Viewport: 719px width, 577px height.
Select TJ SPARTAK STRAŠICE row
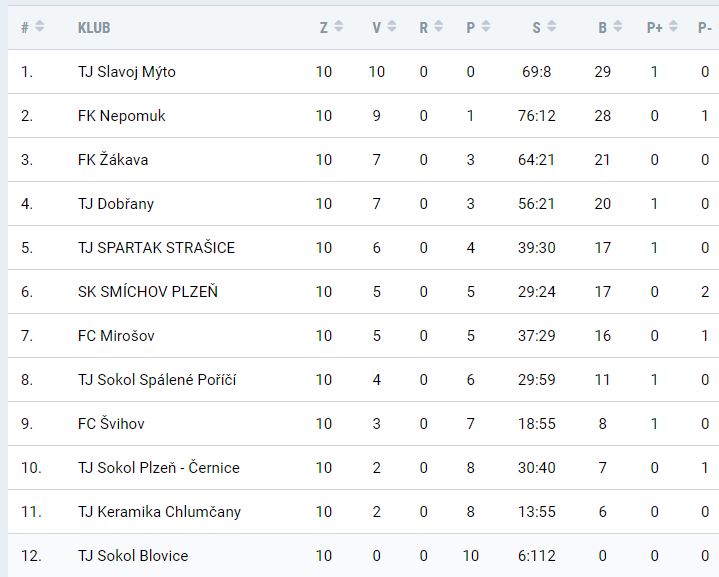pos(156,248)
